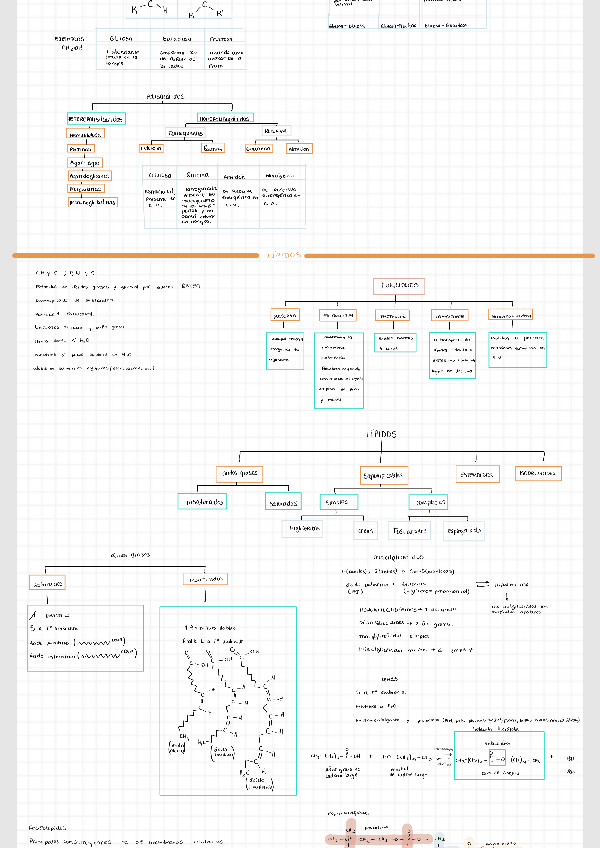Image resolution: width=600 pixels, height=848 pixels.
Task: Click the Triglicéridos leaf box
Action: (x=302, y=528)
